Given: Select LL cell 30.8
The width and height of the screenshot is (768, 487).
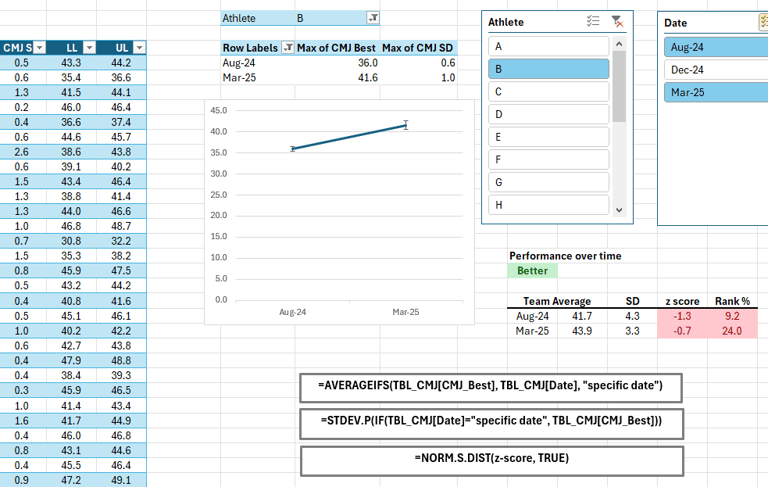Looking at the screenshot, I should 71,241.
